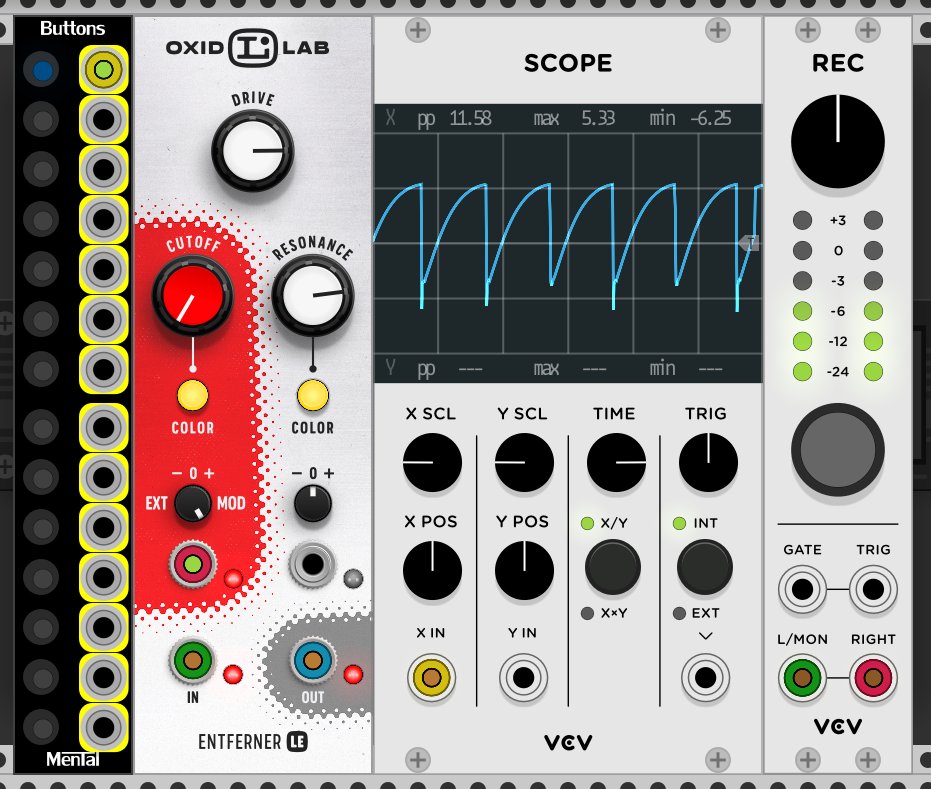Viewport: 931px width, 789px height.
Task: Click the SCOPE module title
Action: tap(568, 63)
